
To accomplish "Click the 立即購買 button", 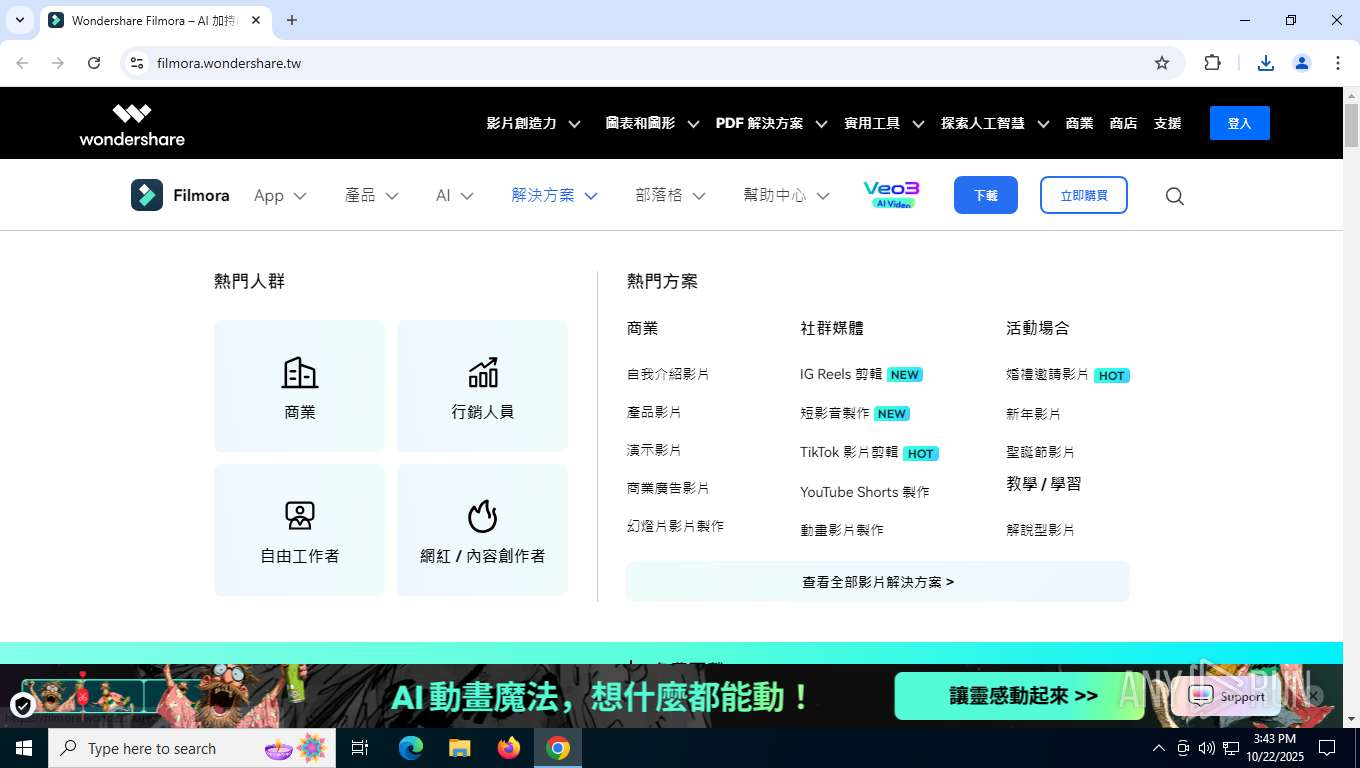I will 1083,195.
